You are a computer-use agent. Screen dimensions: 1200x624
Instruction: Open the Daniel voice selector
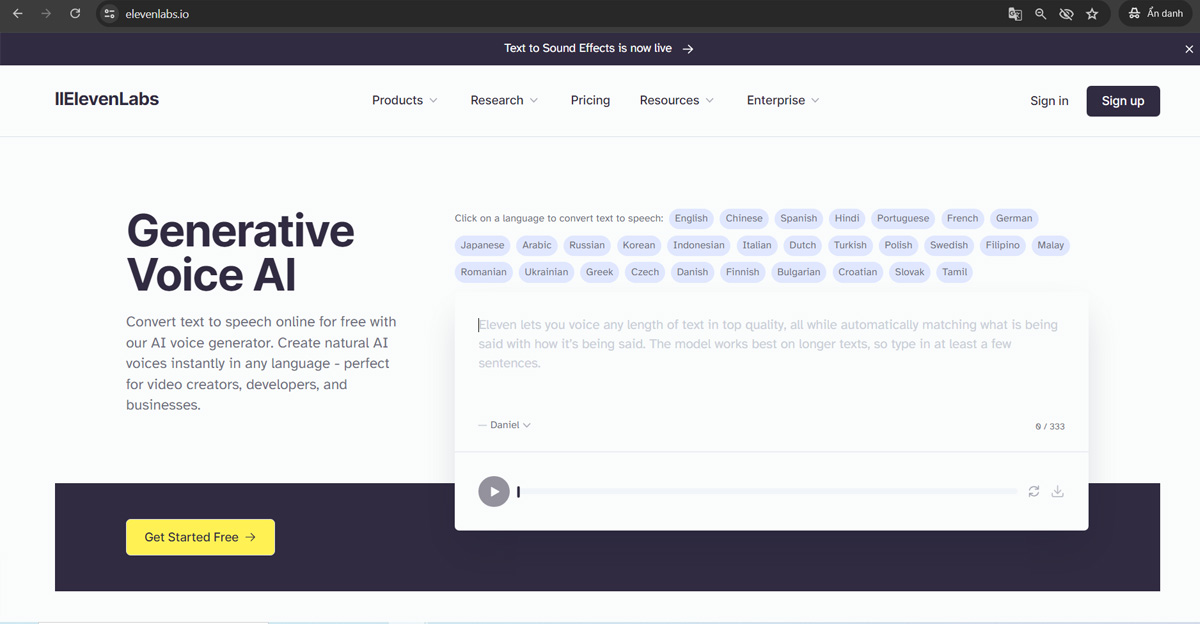coord(505,424)
